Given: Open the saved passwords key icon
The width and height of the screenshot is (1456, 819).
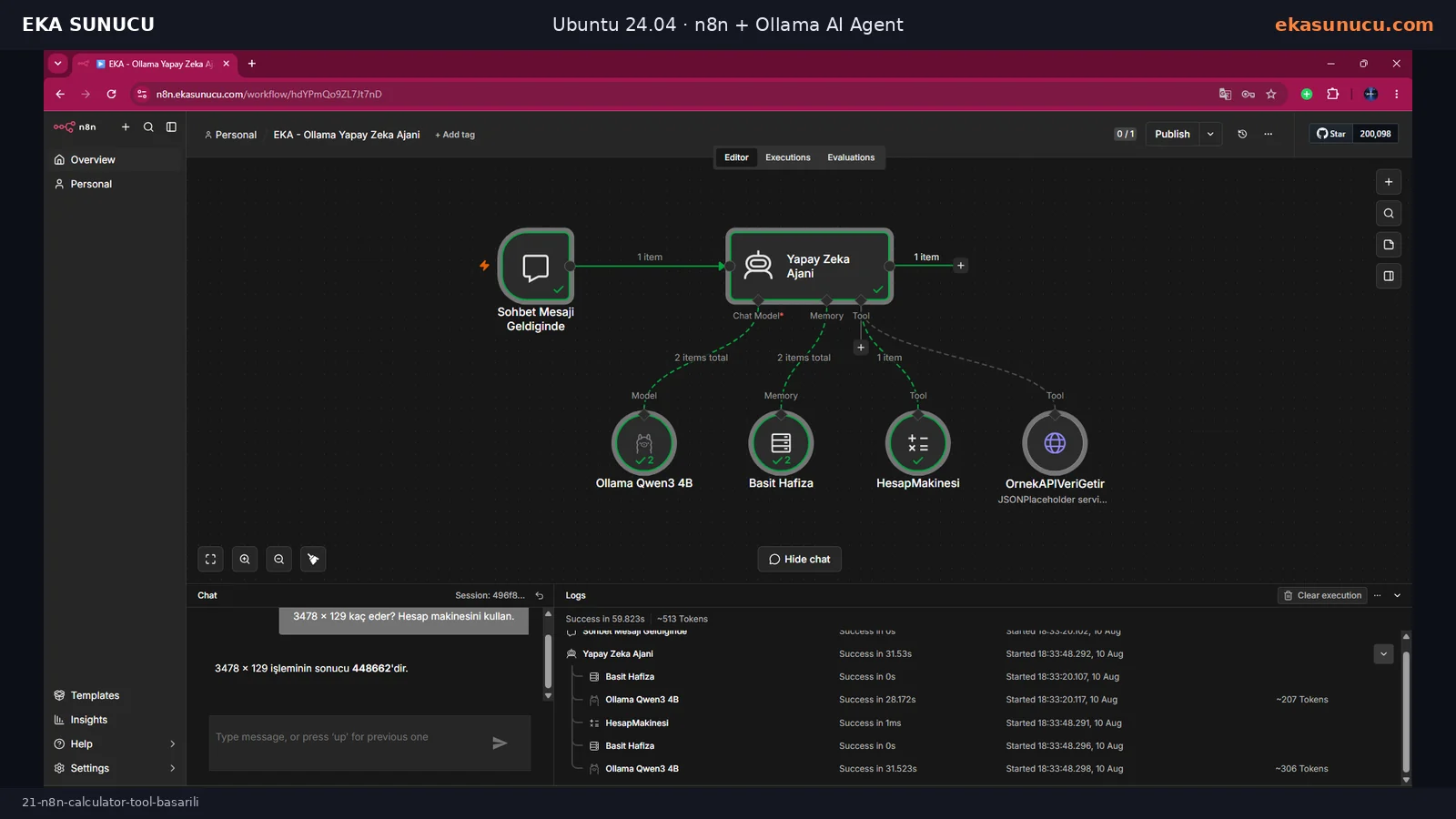Looking at the screenshot, I should pos(1249,94).
